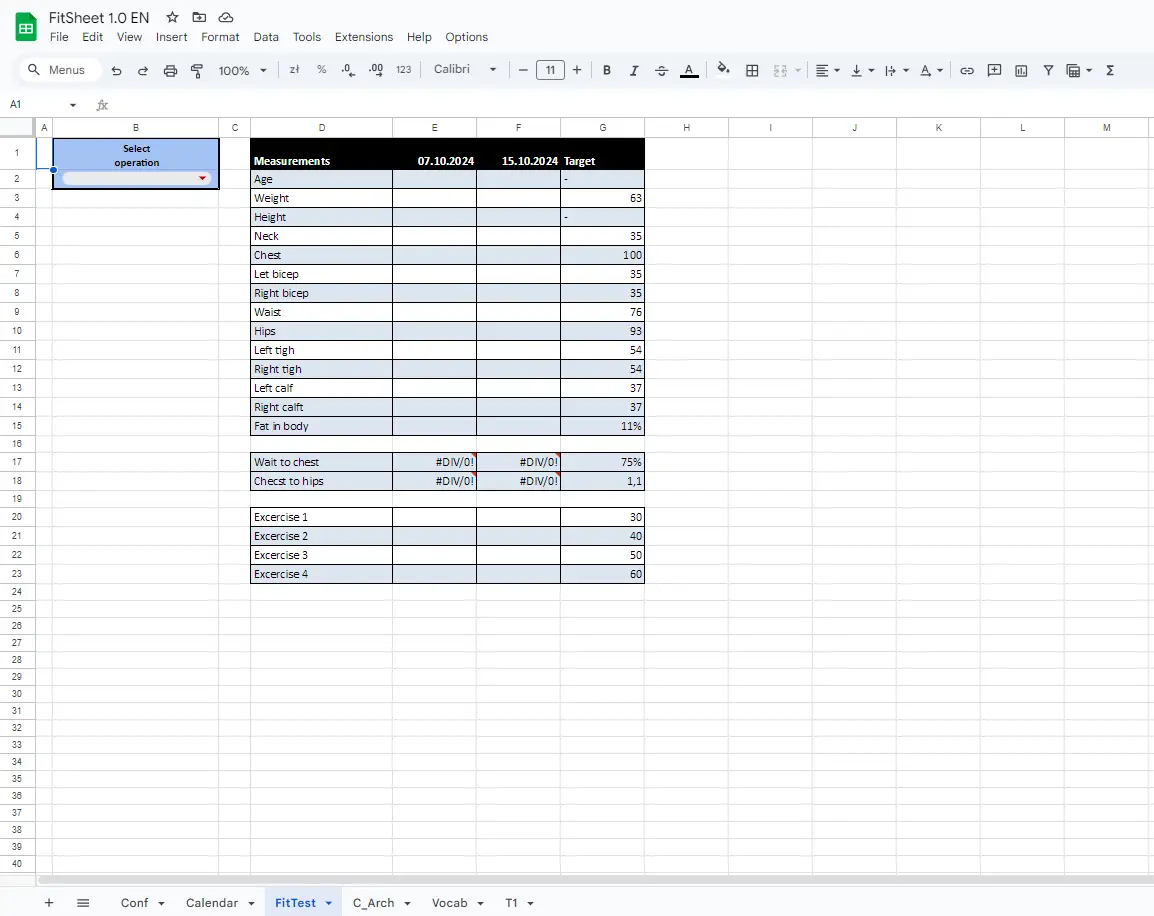
Task: Toggle strikethrough formatting
Action: pos(661,71)
